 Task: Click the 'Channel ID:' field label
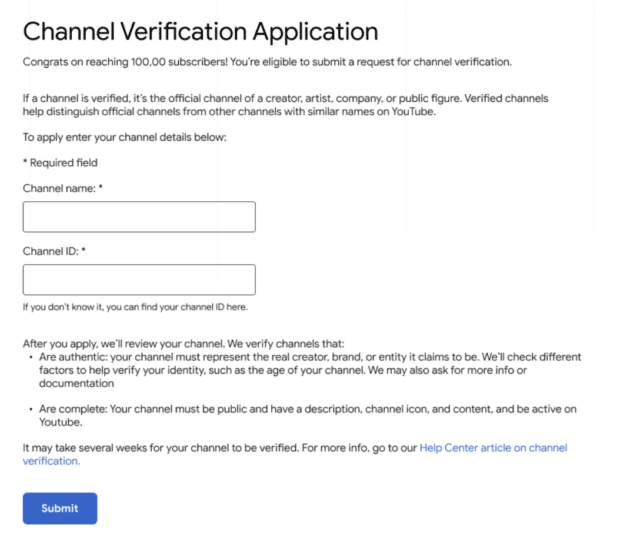point(51,251)
